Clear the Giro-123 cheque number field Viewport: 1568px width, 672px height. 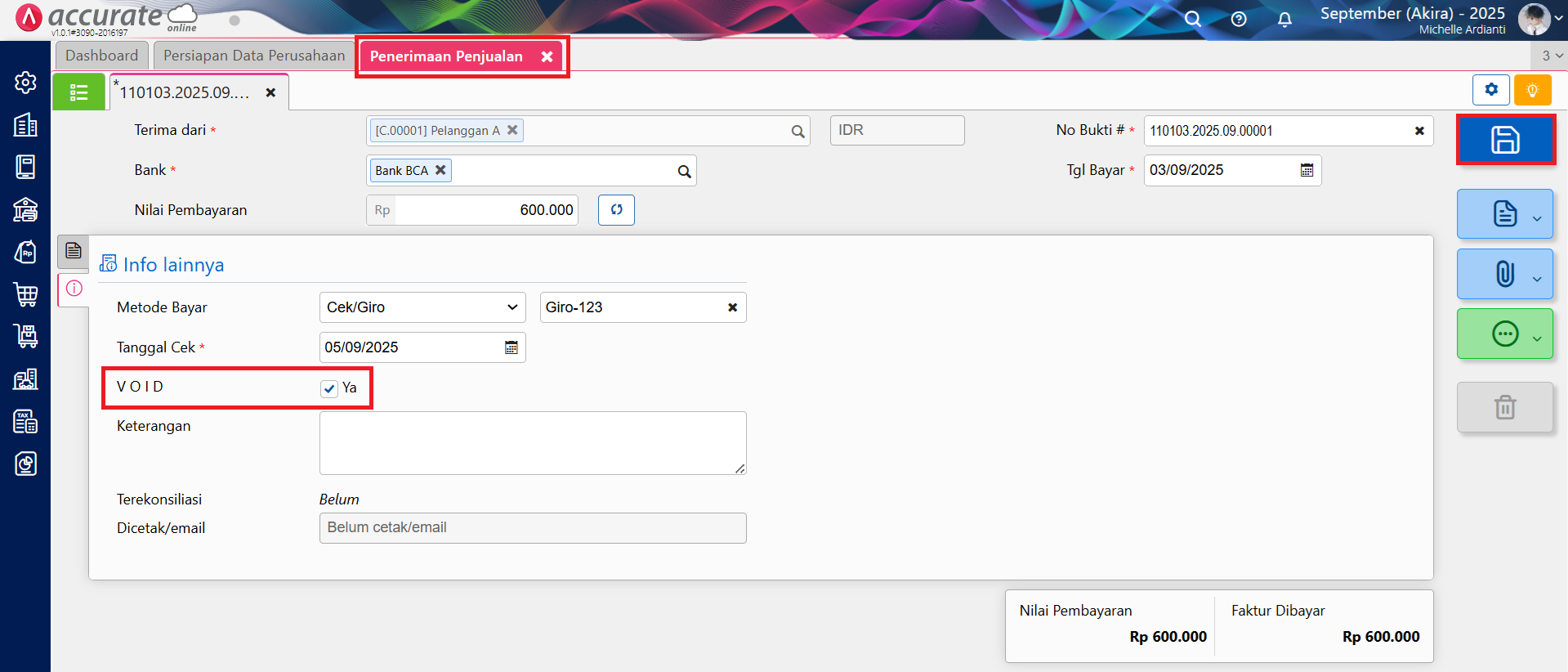732,307
